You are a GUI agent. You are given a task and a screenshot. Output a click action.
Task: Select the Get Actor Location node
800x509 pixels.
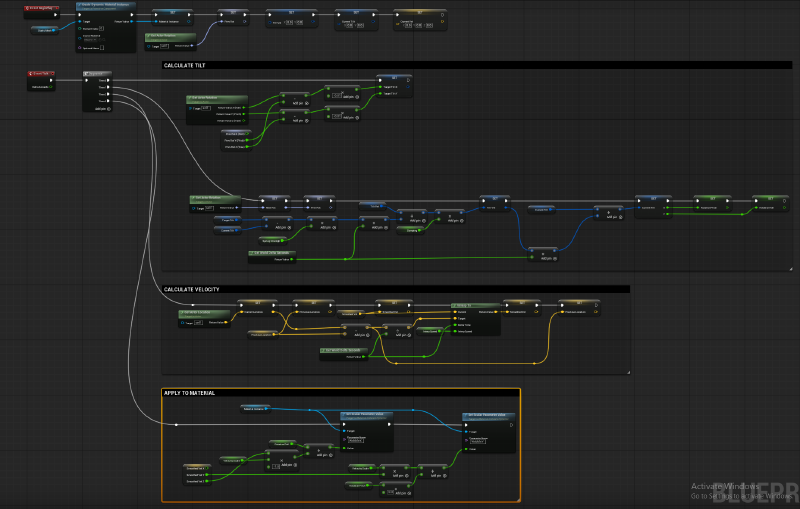click(x=195, y=311)
